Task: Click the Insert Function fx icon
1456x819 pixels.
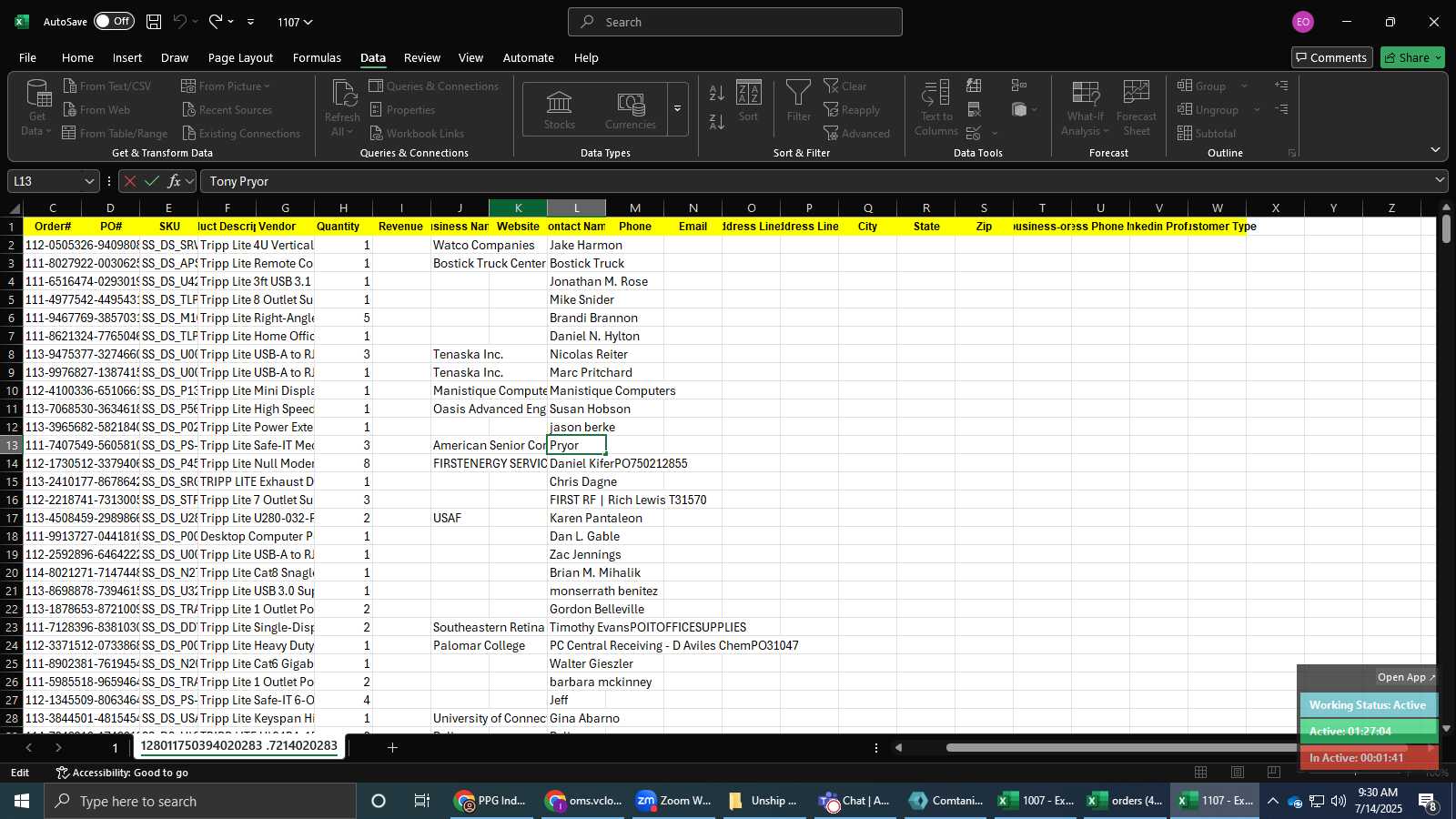Action: coord(175,181)
